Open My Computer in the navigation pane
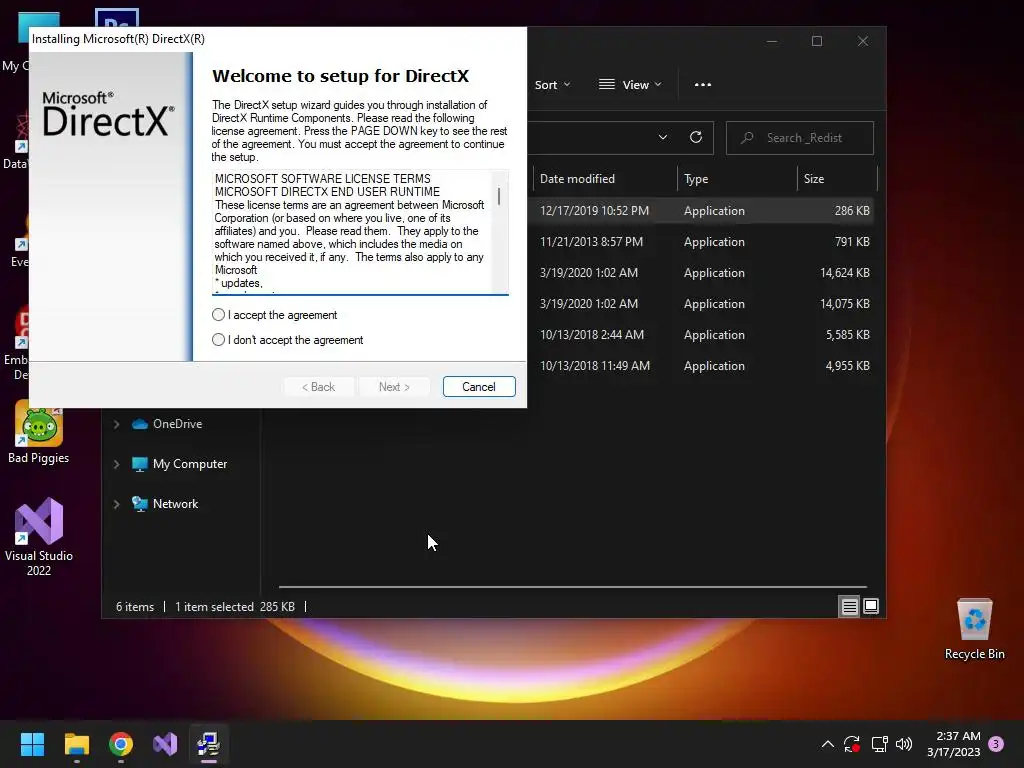 (x=180, y=464)
